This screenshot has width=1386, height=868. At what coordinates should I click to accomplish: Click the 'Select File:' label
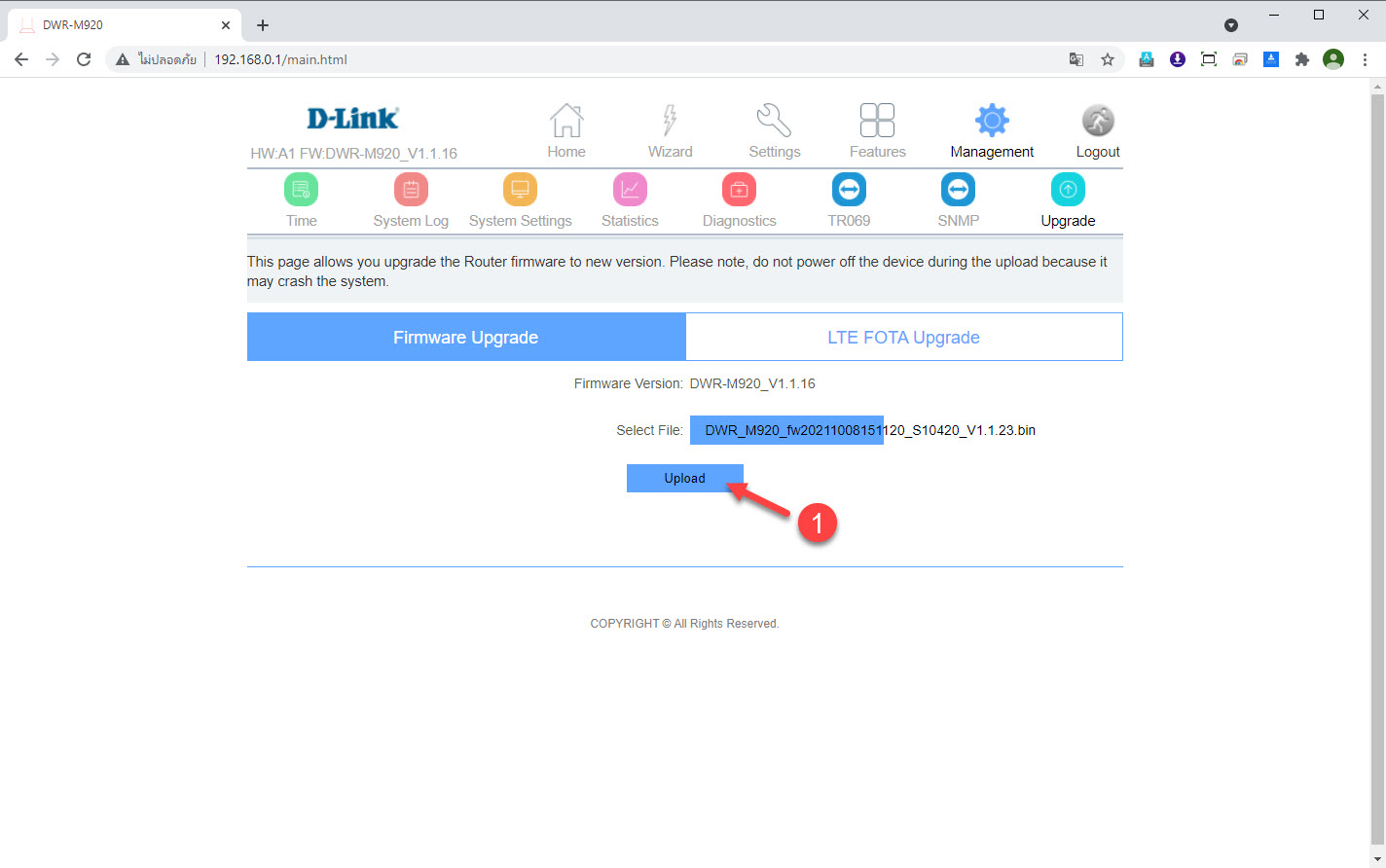tap(649, 430)
